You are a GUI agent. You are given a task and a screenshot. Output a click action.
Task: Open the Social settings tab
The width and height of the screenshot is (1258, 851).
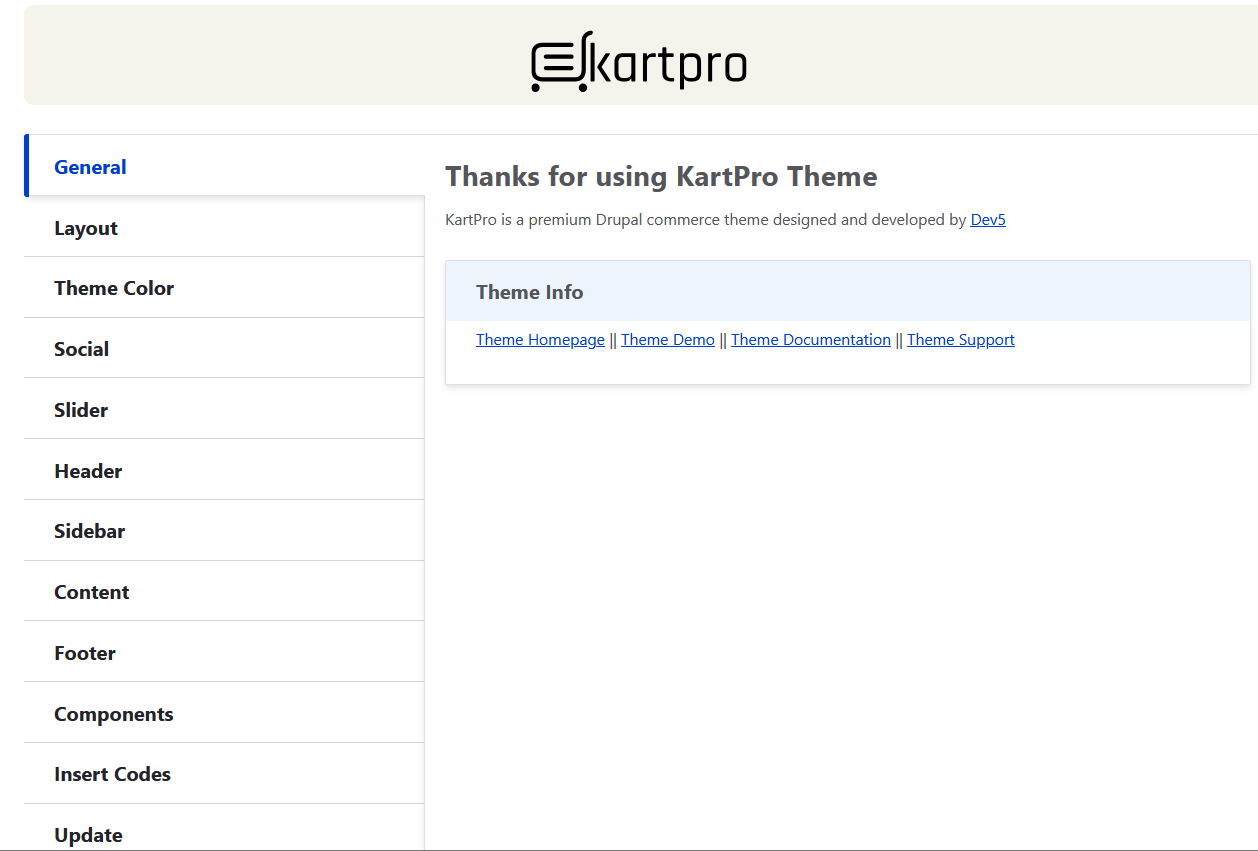(82, 349)
